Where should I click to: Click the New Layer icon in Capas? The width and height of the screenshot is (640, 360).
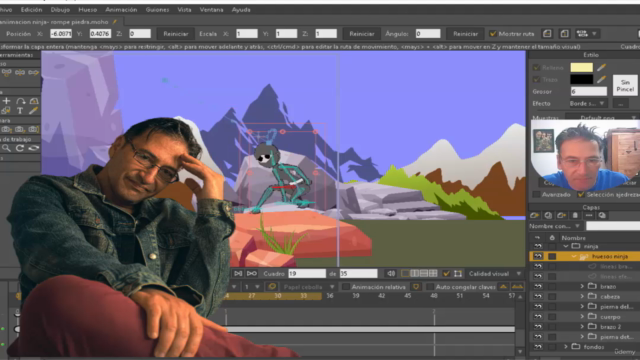534,215
